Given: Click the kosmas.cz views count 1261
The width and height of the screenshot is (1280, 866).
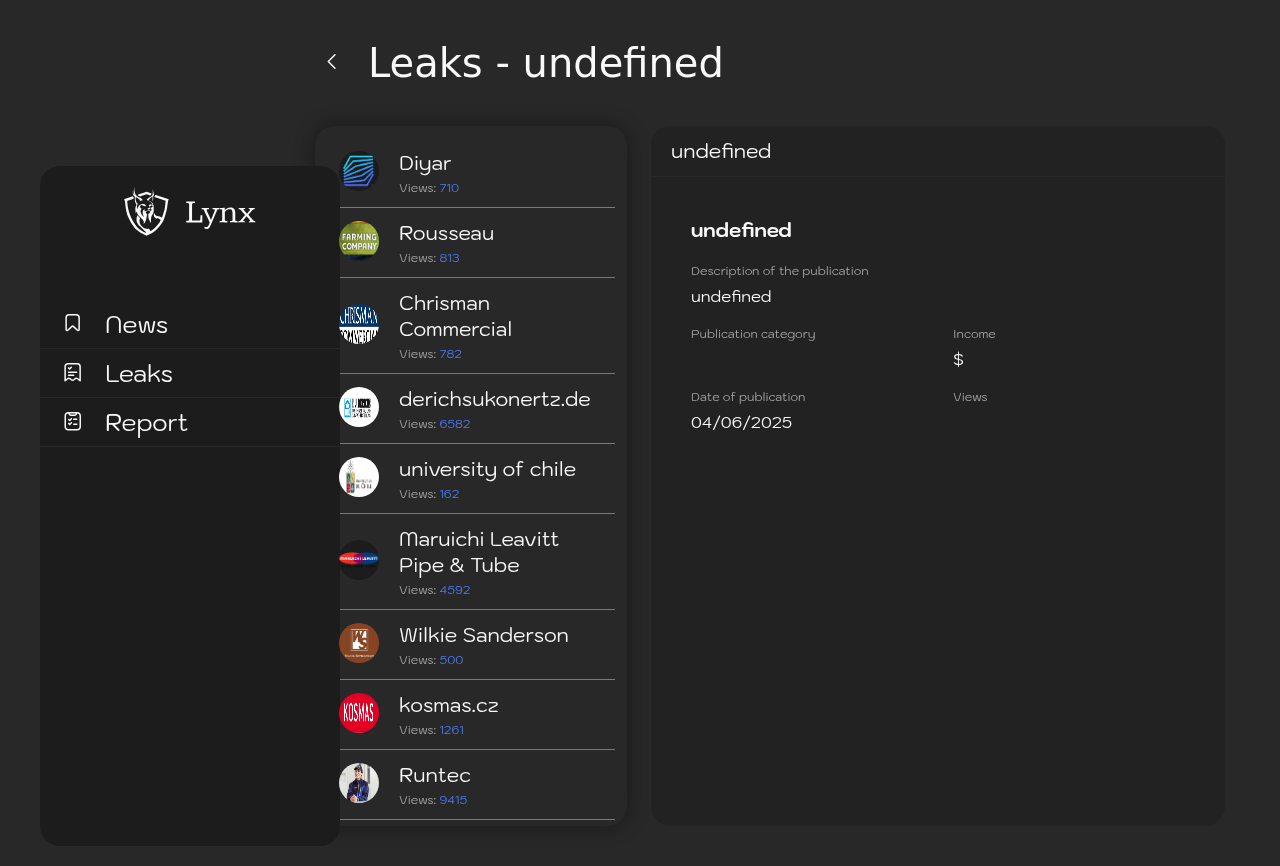Looking at the screenshot, I should click(x=451, y=730).
